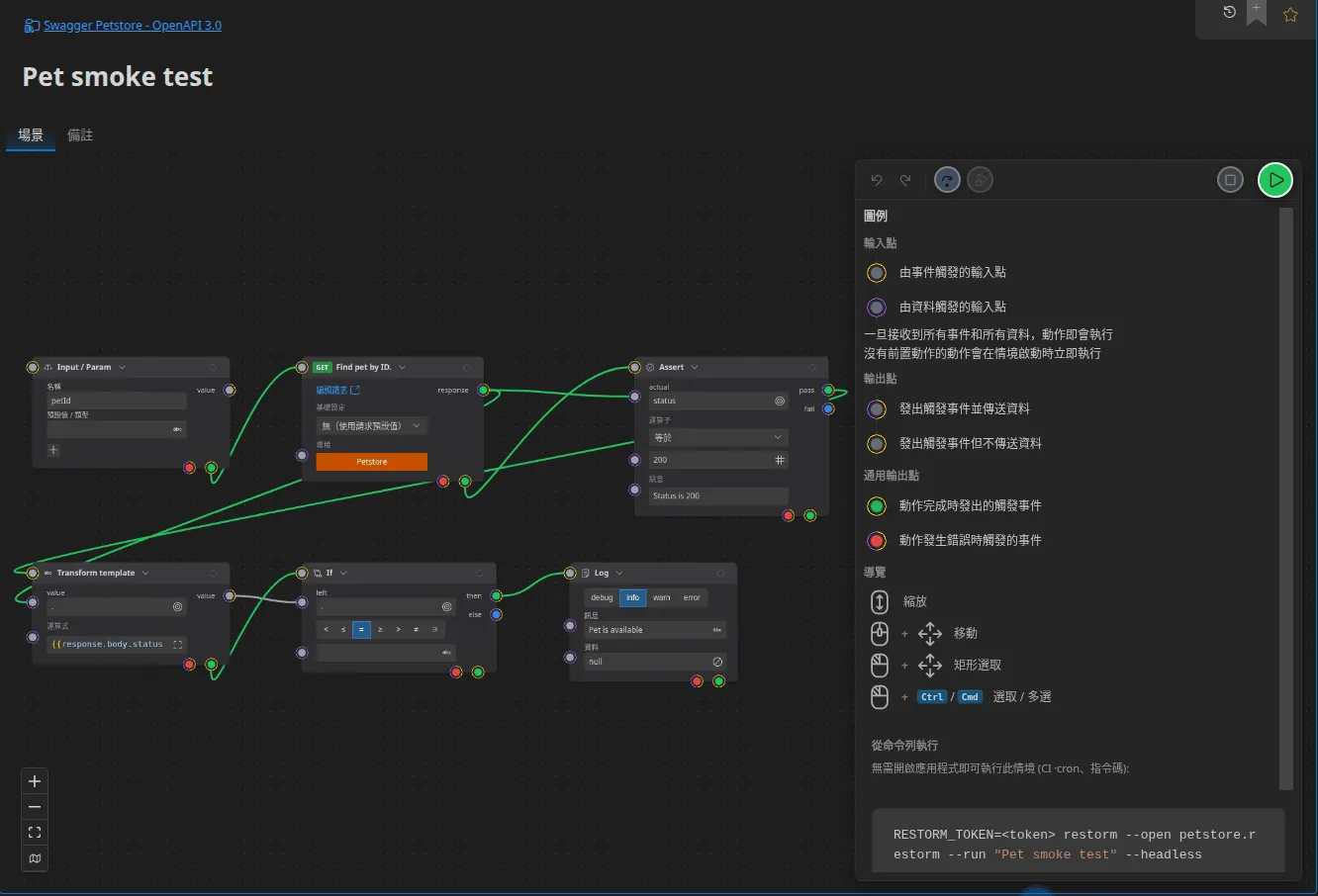
Task: Click the Find pet response output port
Action: click(x=484, y=390)
